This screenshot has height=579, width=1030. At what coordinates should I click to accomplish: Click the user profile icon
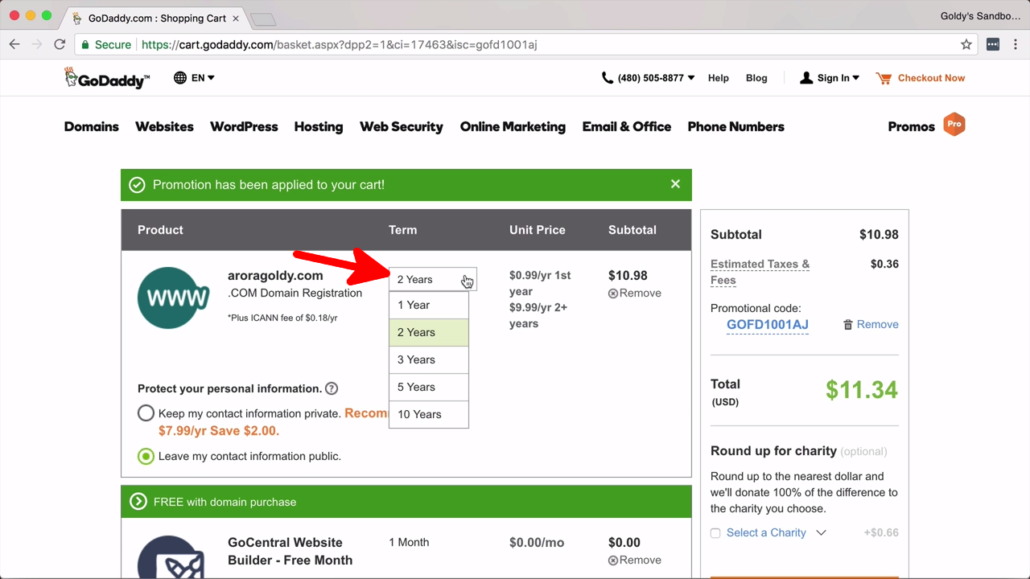[805, 78]
